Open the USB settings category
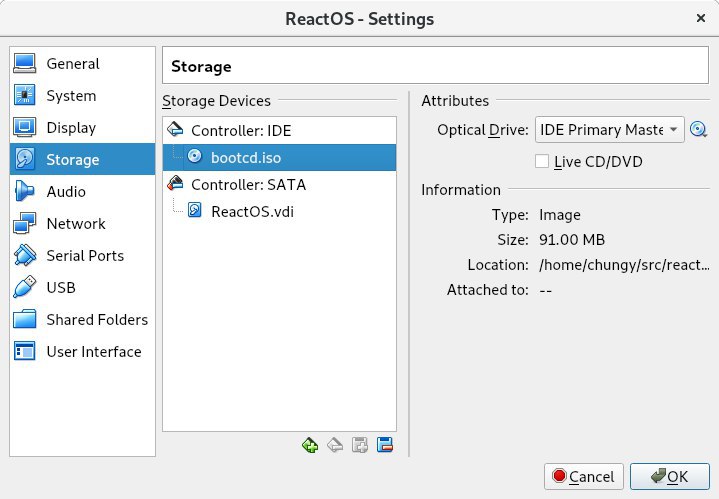The image size is (719, 499). pyautogui.click(x=60, y=288)
